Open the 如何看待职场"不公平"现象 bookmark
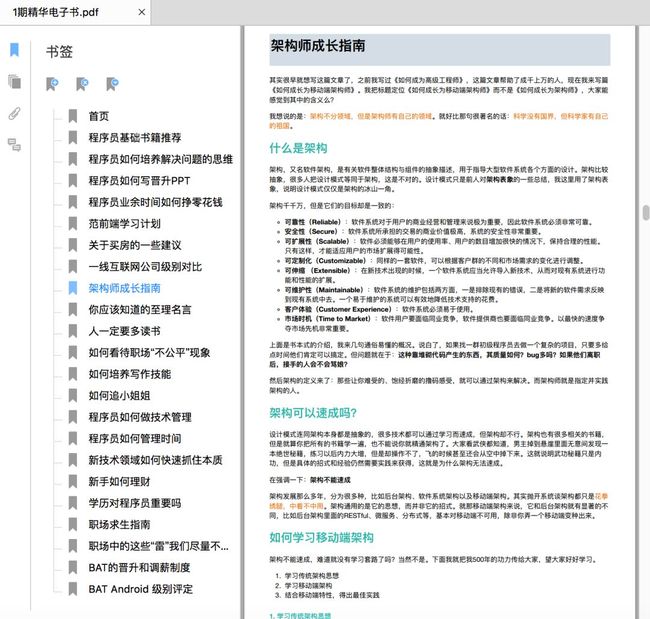Image resolution: width=650 pixels, height=619 pixels. coord(149,353)
